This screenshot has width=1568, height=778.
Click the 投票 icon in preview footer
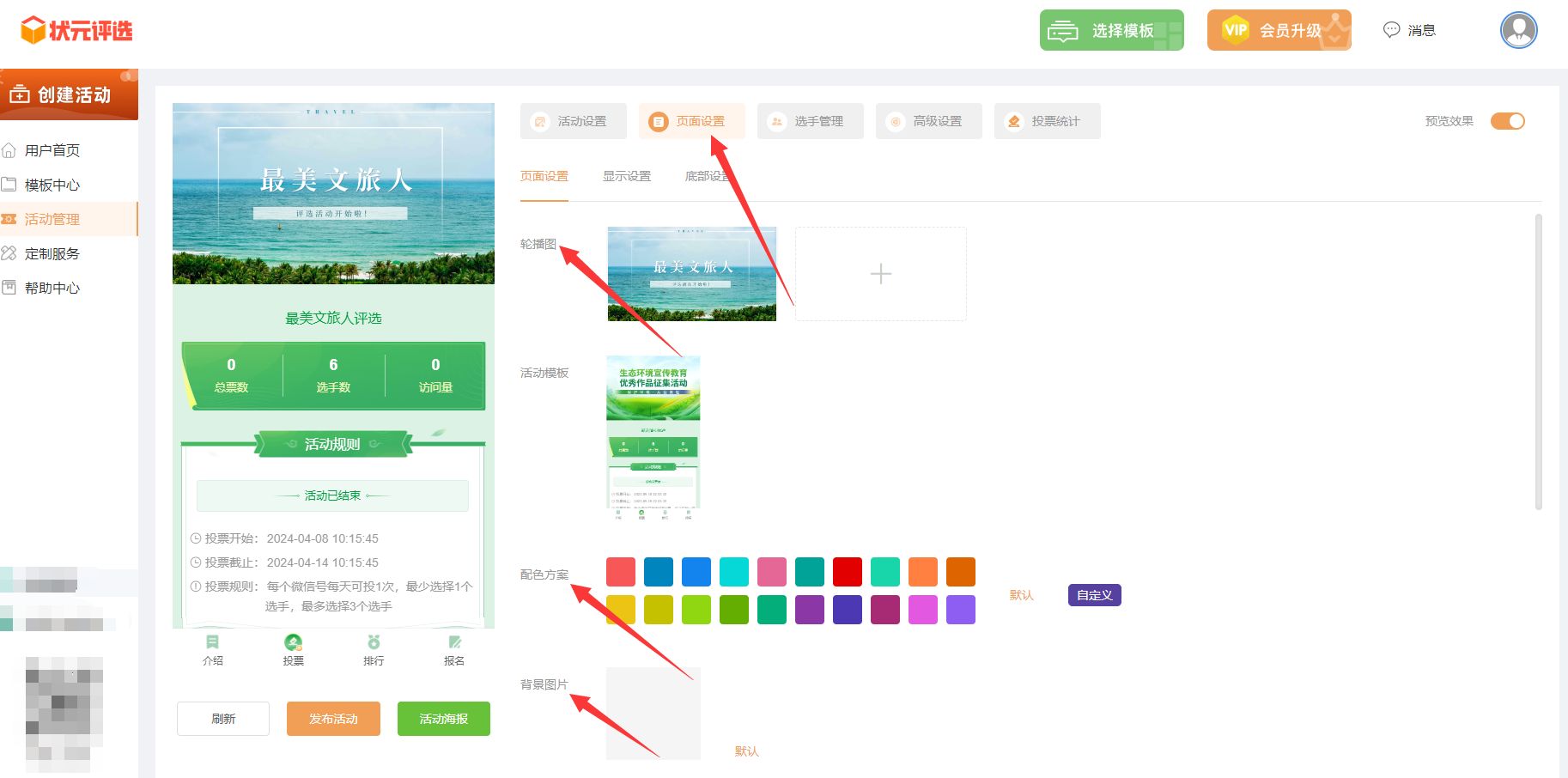pyautogui.click(x=293, y=642)
